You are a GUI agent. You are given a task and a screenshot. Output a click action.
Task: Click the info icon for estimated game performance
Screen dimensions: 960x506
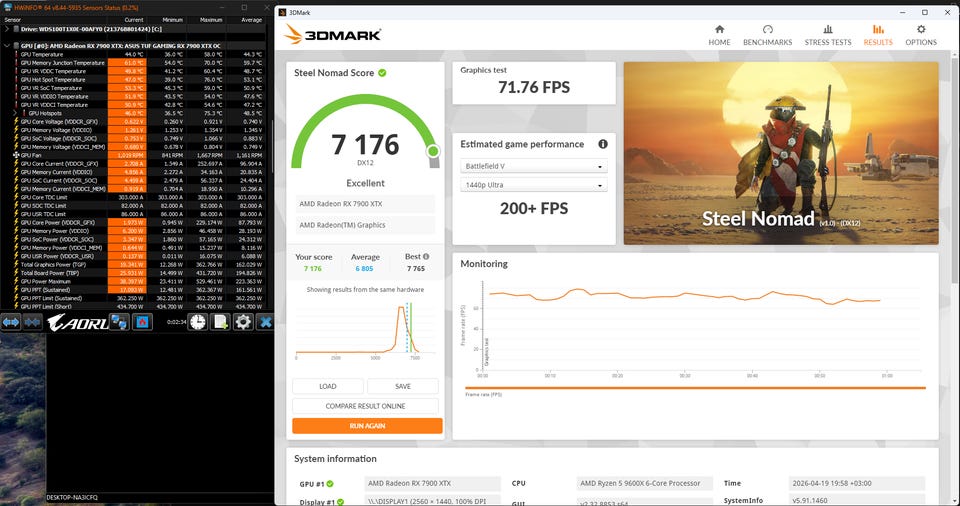[x=602, y=144]
